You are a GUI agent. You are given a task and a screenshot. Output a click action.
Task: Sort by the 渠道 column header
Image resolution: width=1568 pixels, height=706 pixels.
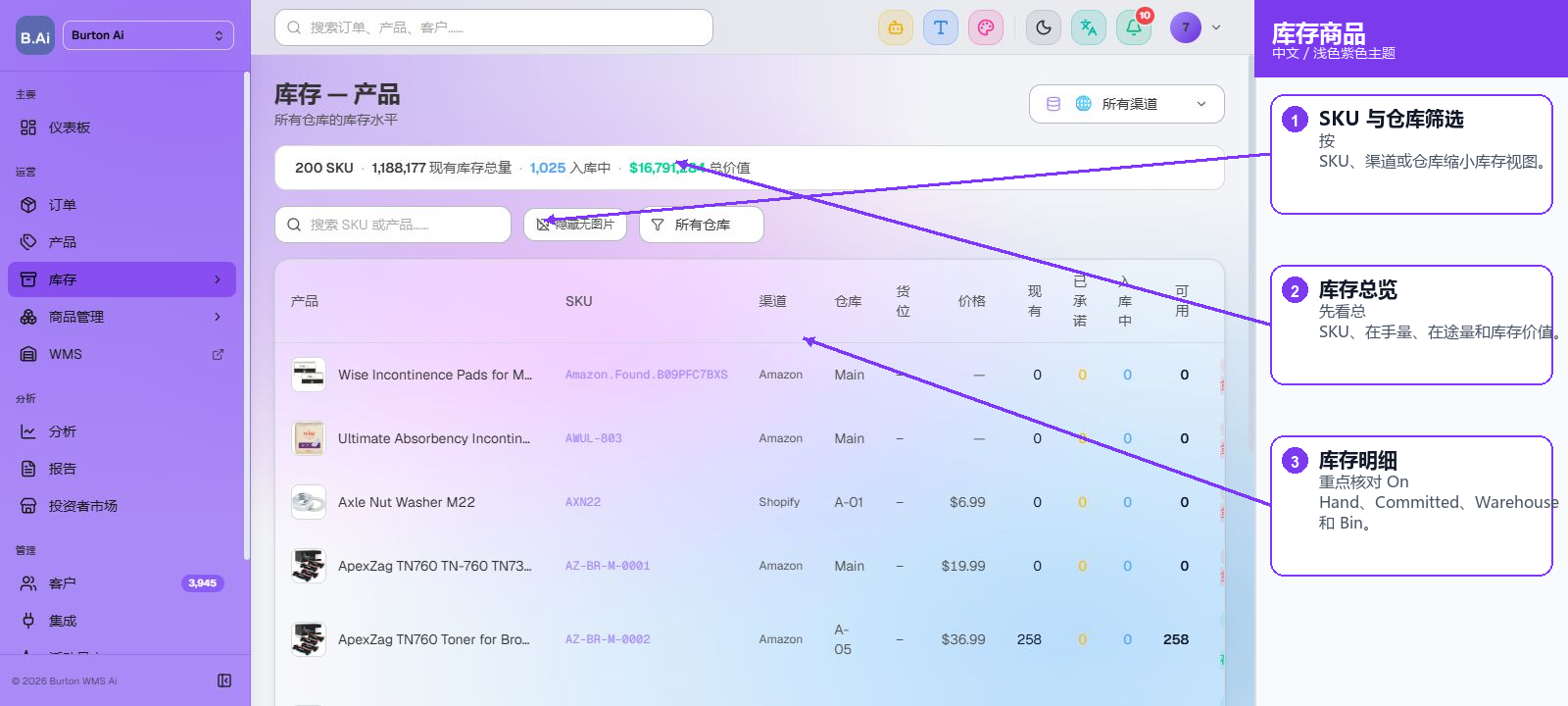point(773,301)
